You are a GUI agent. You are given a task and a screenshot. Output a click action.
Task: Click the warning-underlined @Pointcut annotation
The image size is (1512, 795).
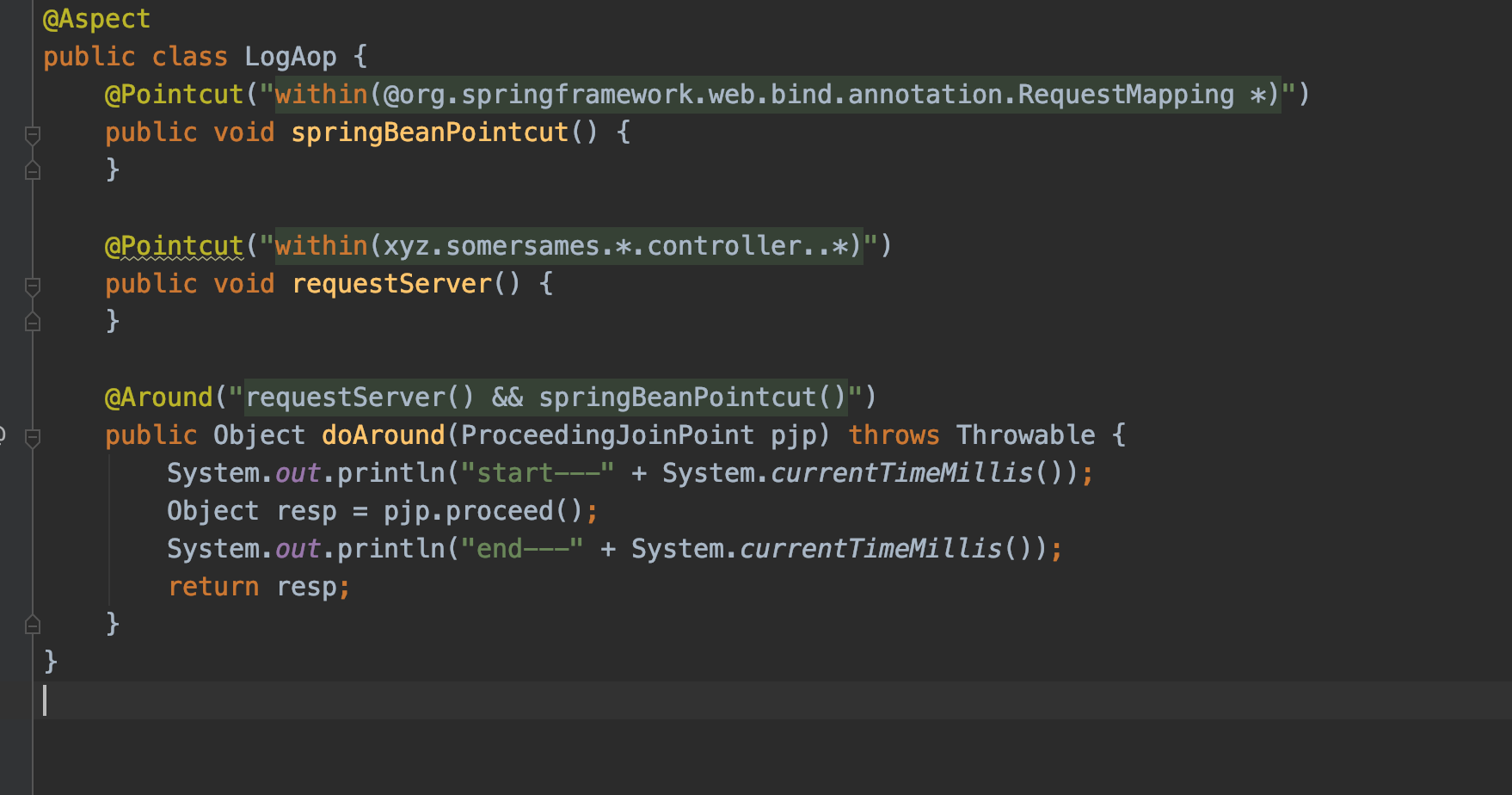[x=174, y=246]
